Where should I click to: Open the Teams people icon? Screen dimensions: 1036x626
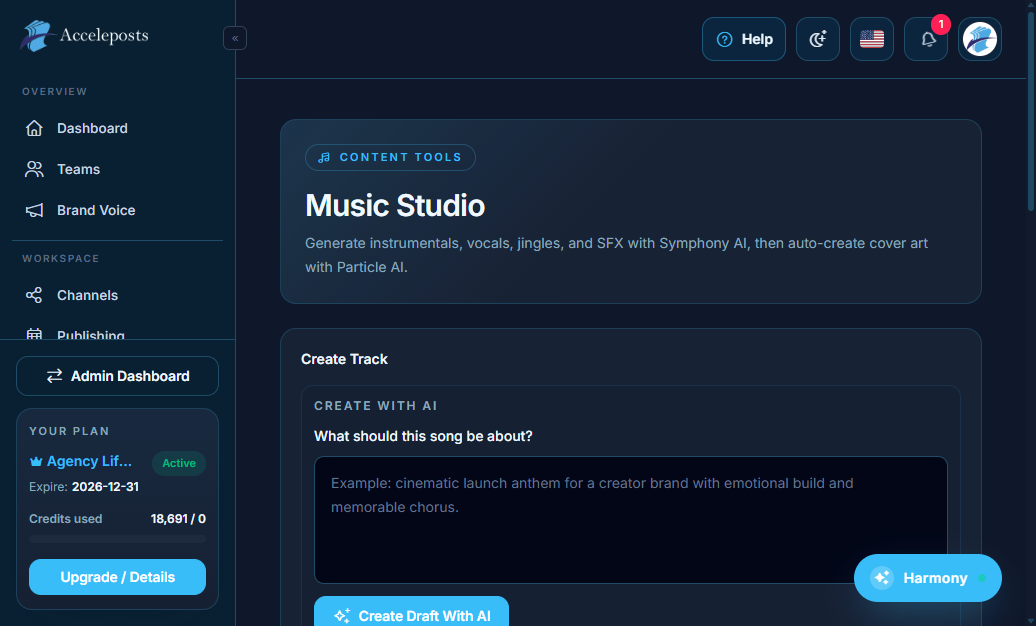(x=34, y=169)
